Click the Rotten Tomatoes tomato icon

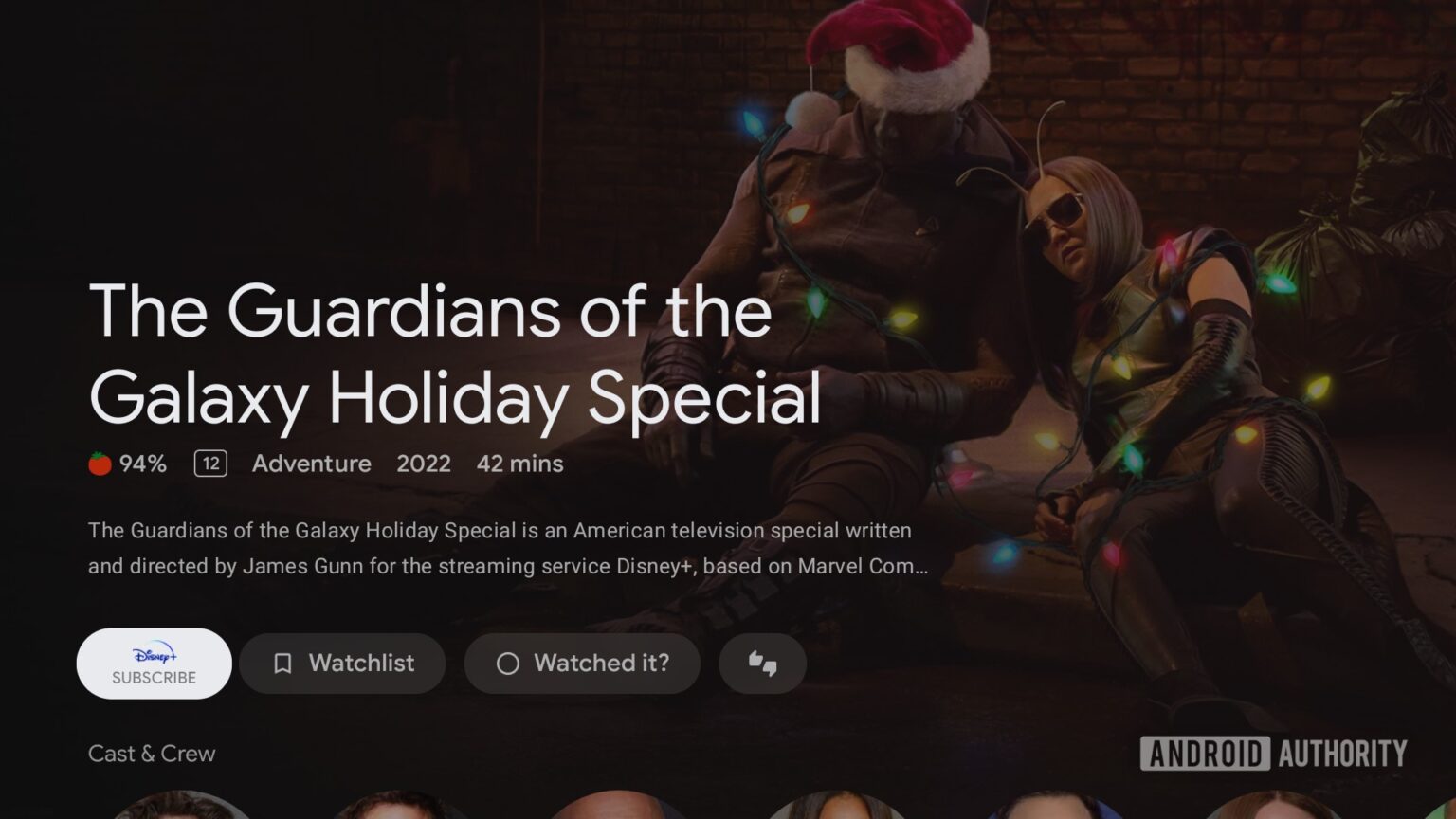click(x=100, y=464)
